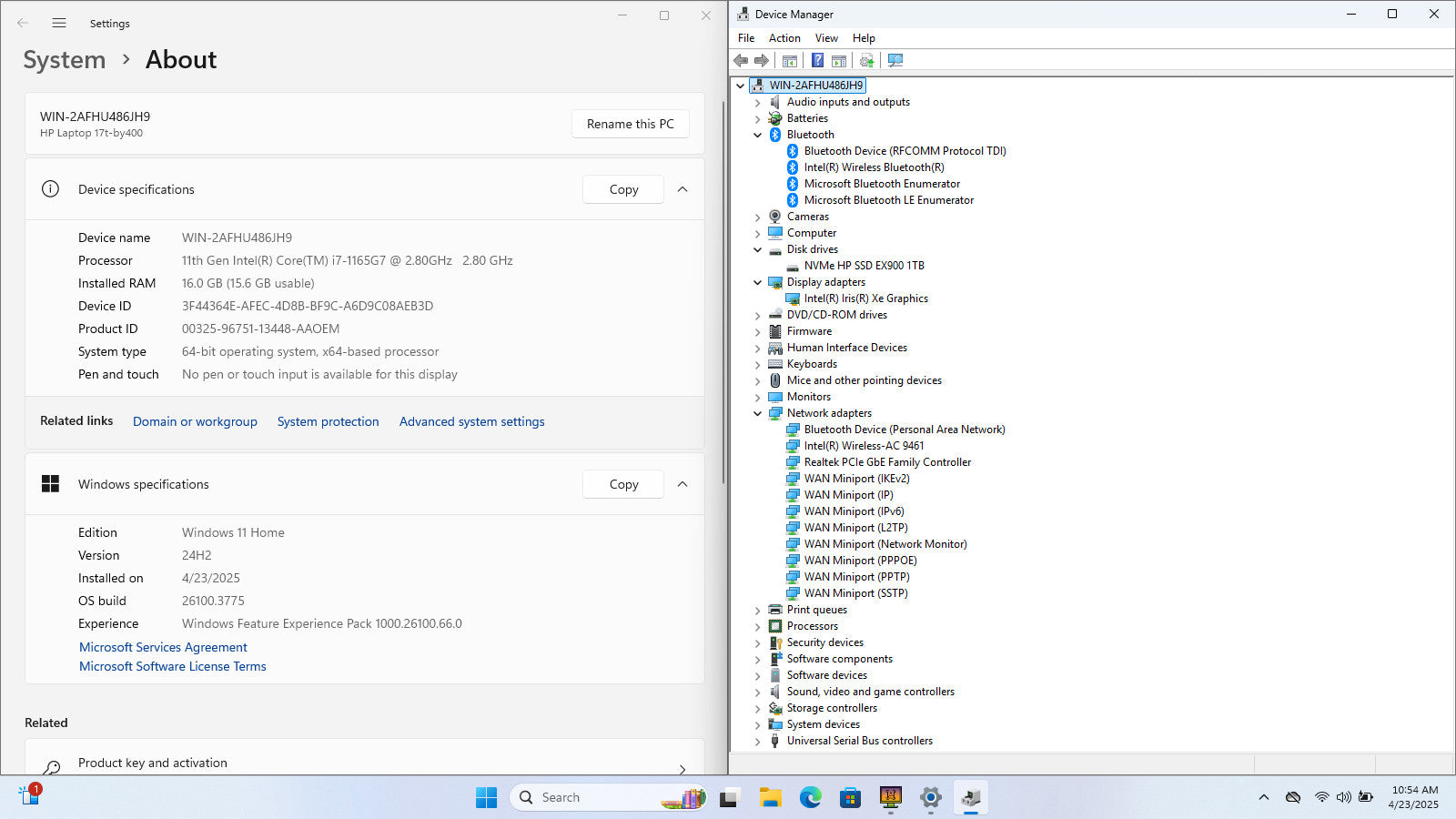Click the Windows Start button

tap(486, 798)
